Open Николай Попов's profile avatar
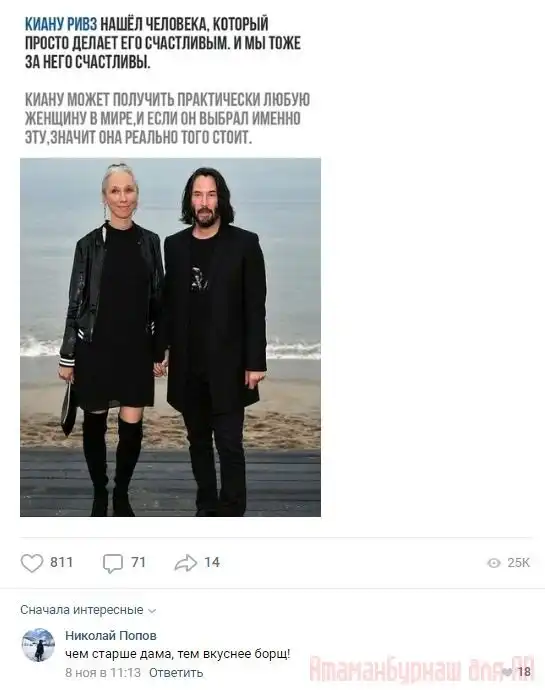The height and width of the screenshot is (690, 545). [x=38, y=645]
